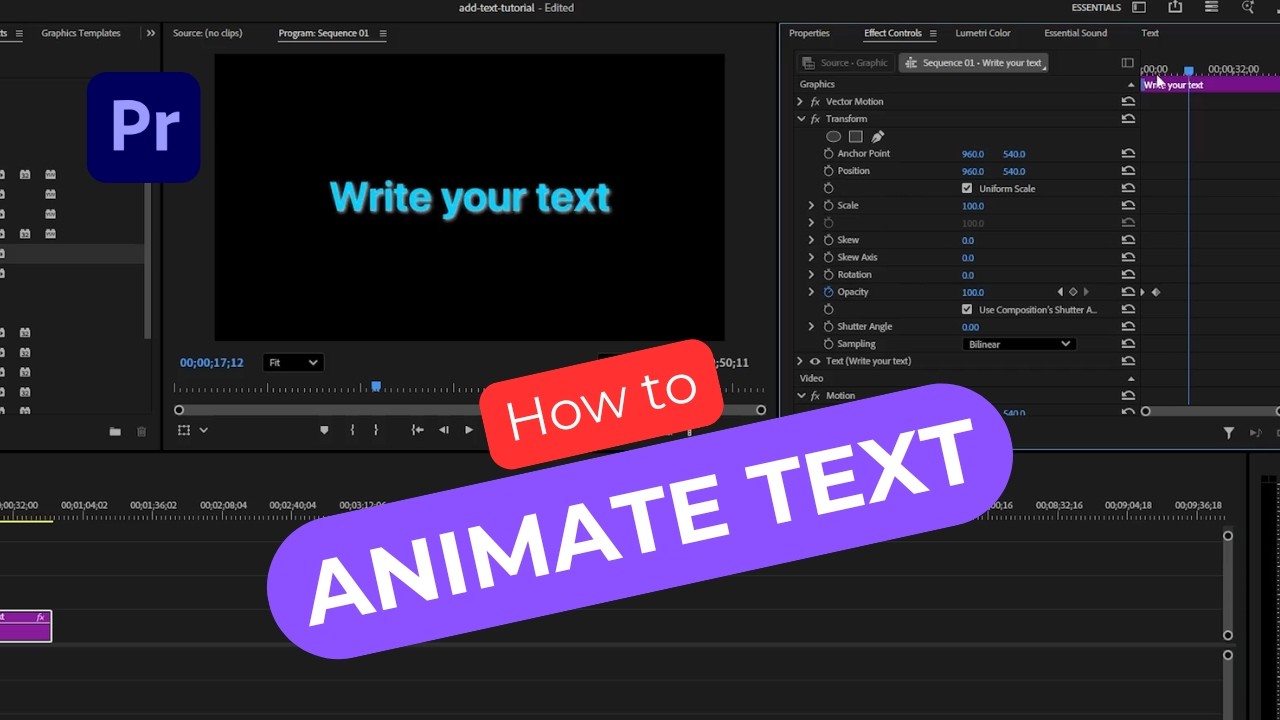Open the Sampling Bilinear dropdown
Screen dimensions: 1280x720
1019,344
